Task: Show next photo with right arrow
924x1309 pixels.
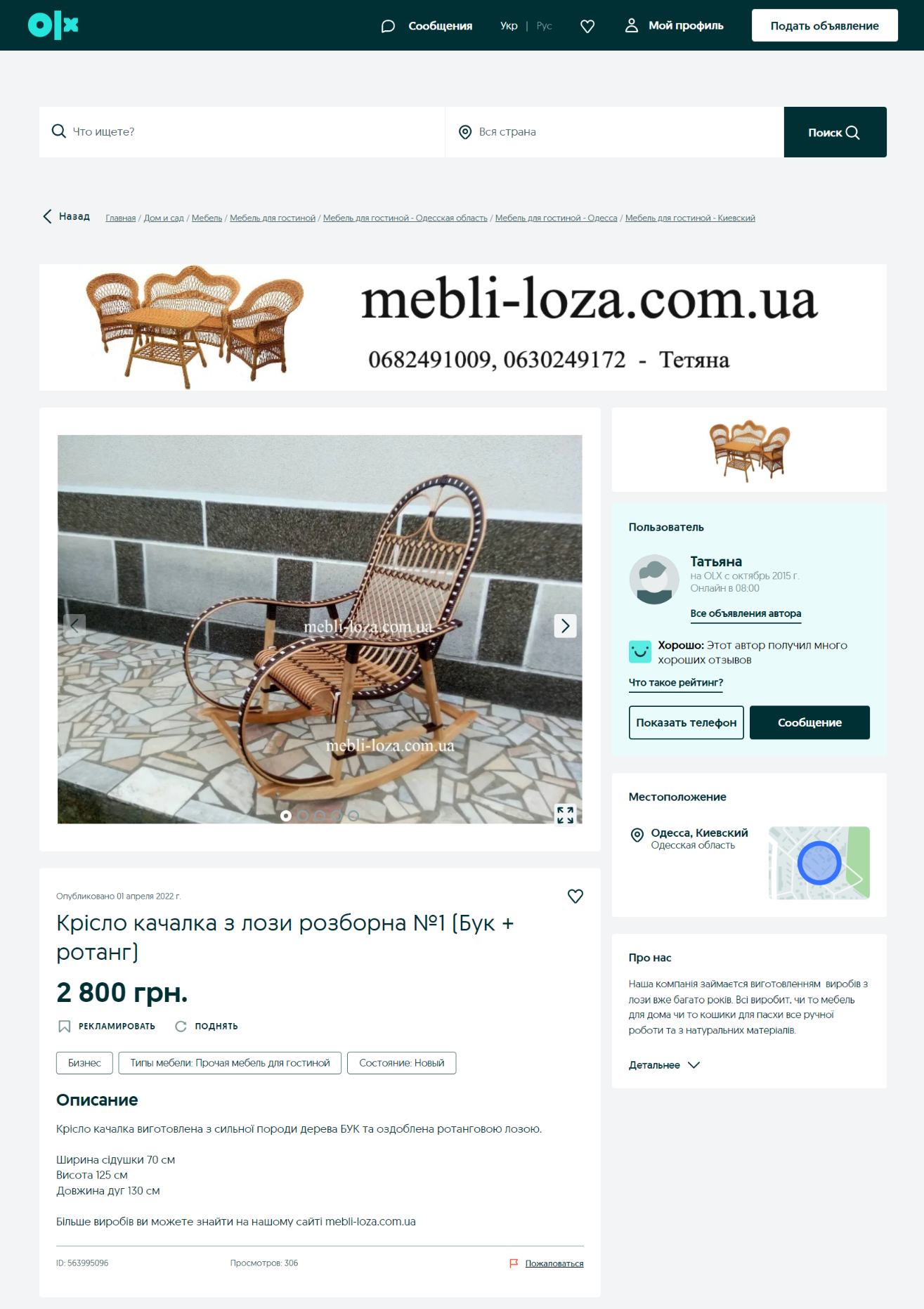Action: pyautogui.click(x=565, y=625)
